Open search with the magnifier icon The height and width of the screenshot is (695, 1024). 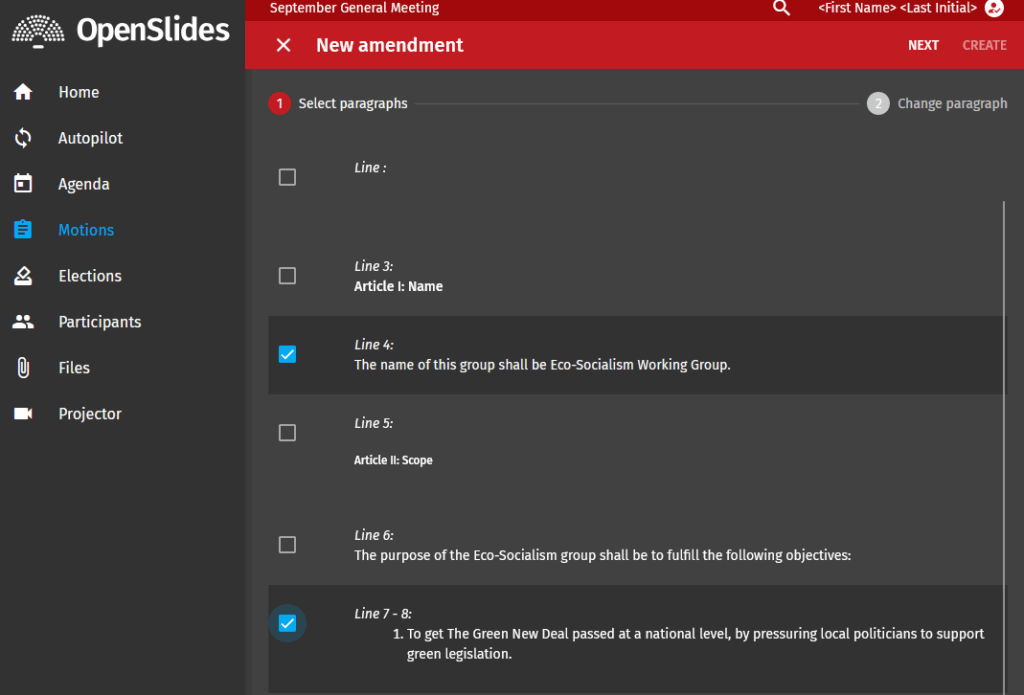(781, 8)
